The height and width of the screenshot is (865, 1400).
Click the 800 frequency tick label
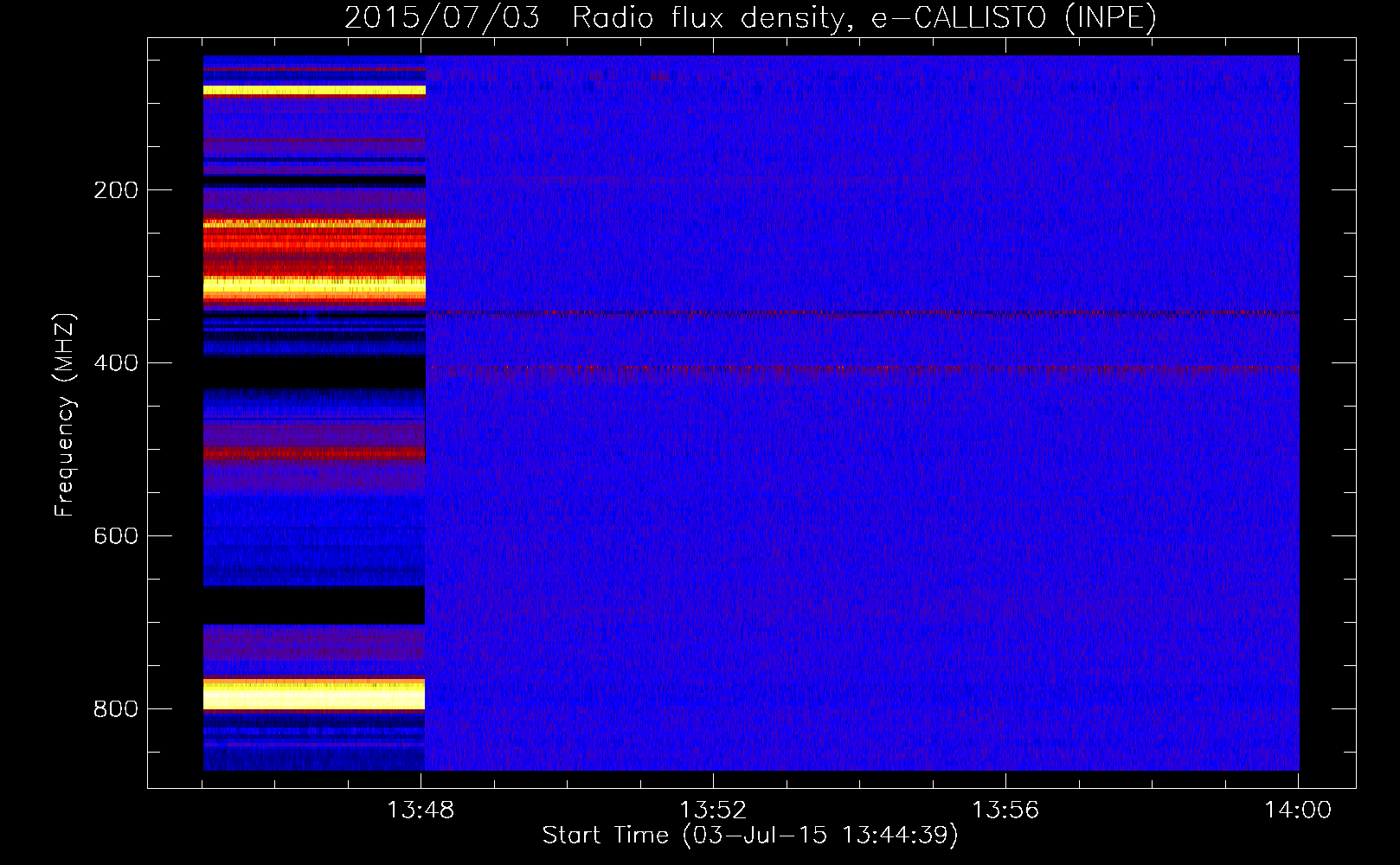pyautogui.click(x=116, y=709)
